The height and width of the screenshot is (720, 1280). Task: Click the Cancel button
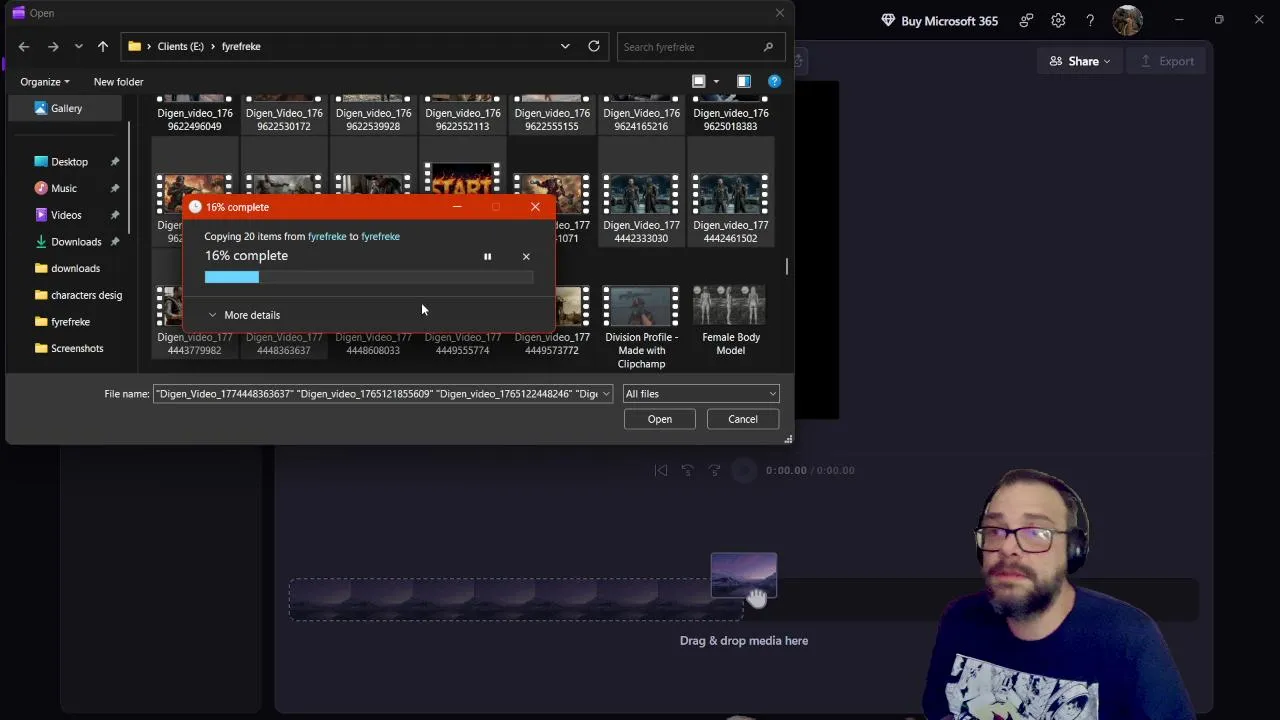[743, 419]
